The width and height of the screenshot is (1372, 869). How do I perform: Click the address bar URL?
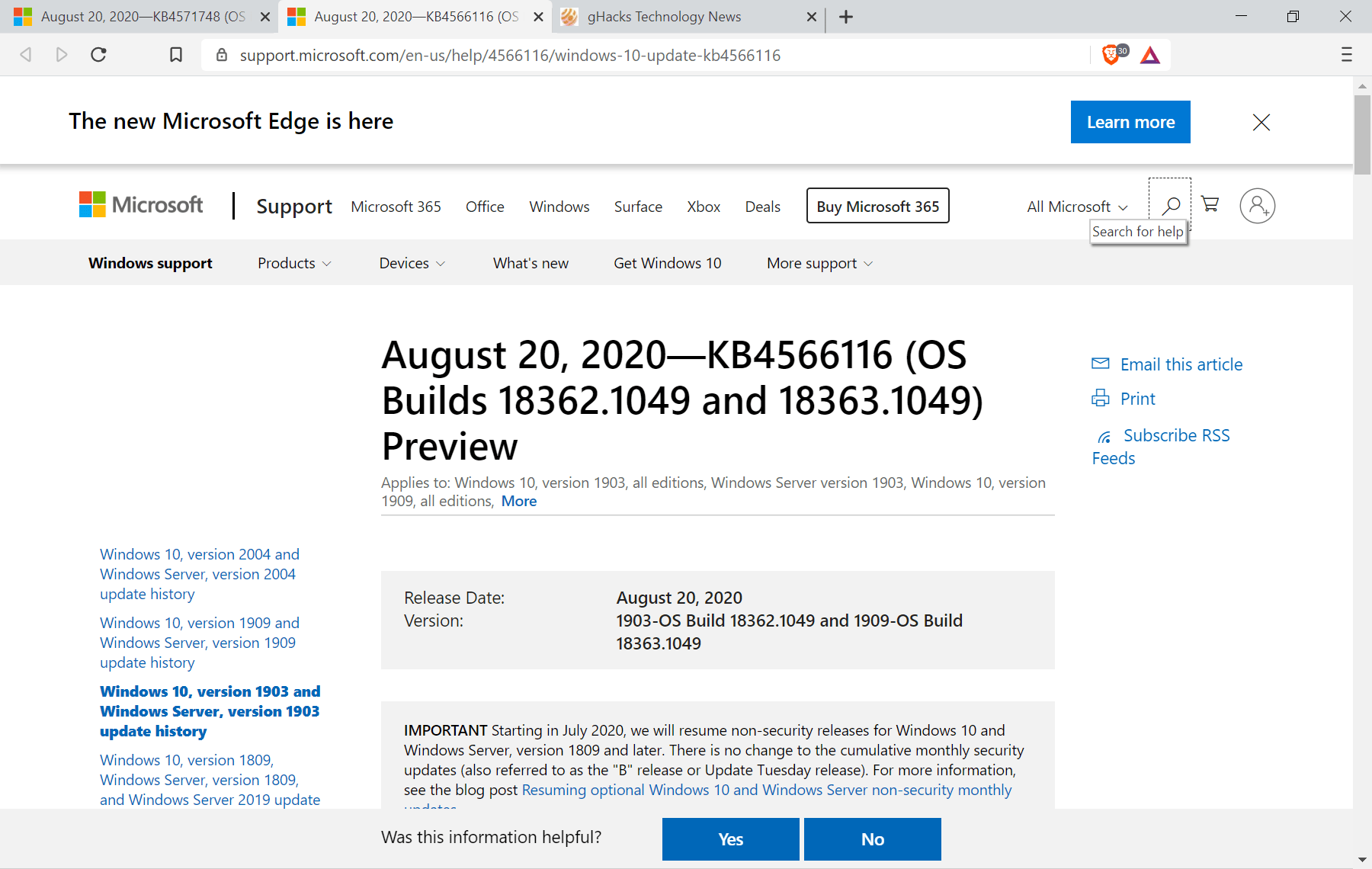(x=510, y=55)
